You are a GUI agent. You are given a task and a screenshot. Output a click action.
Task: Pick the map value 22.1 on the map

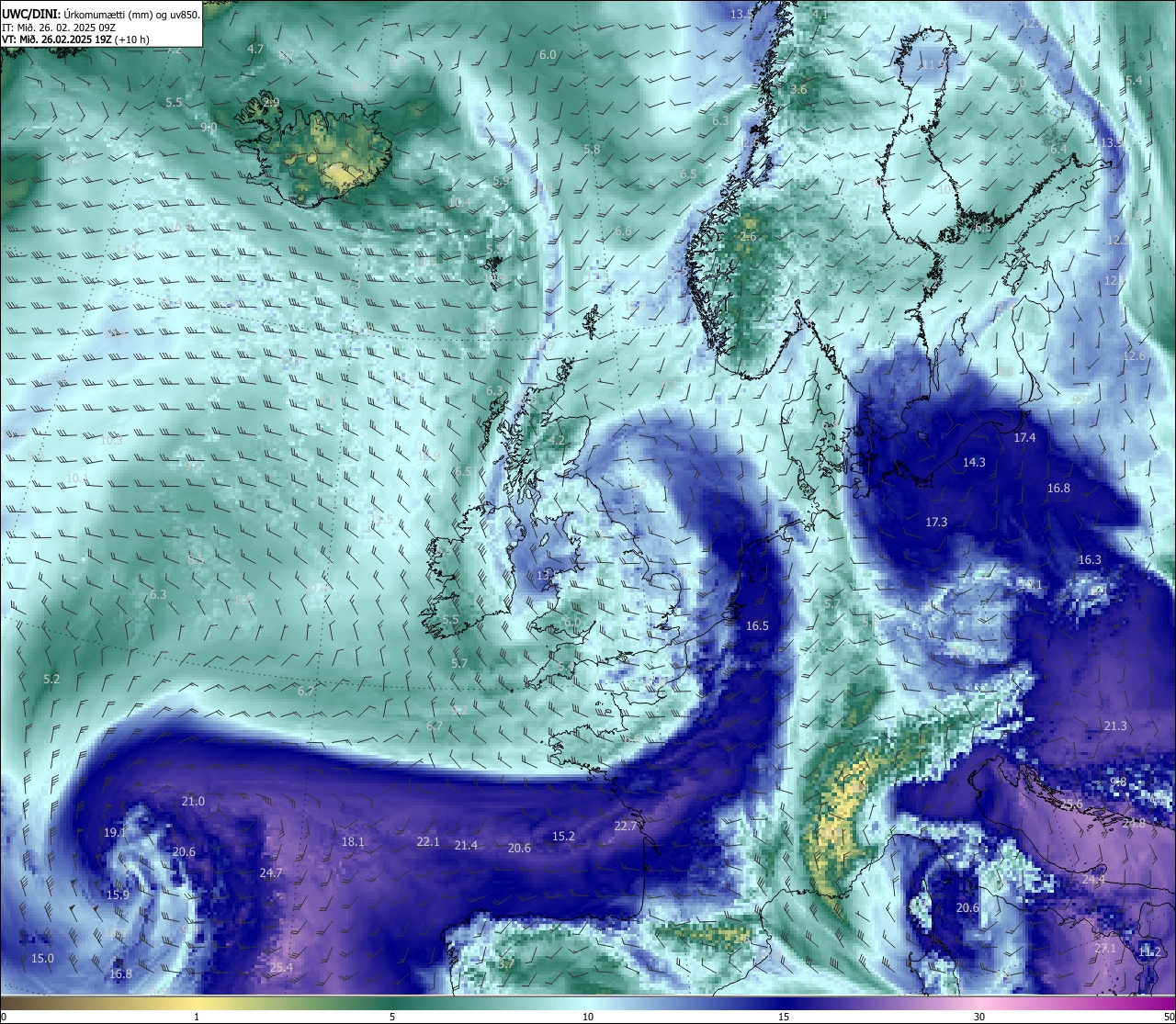[428, 841]
